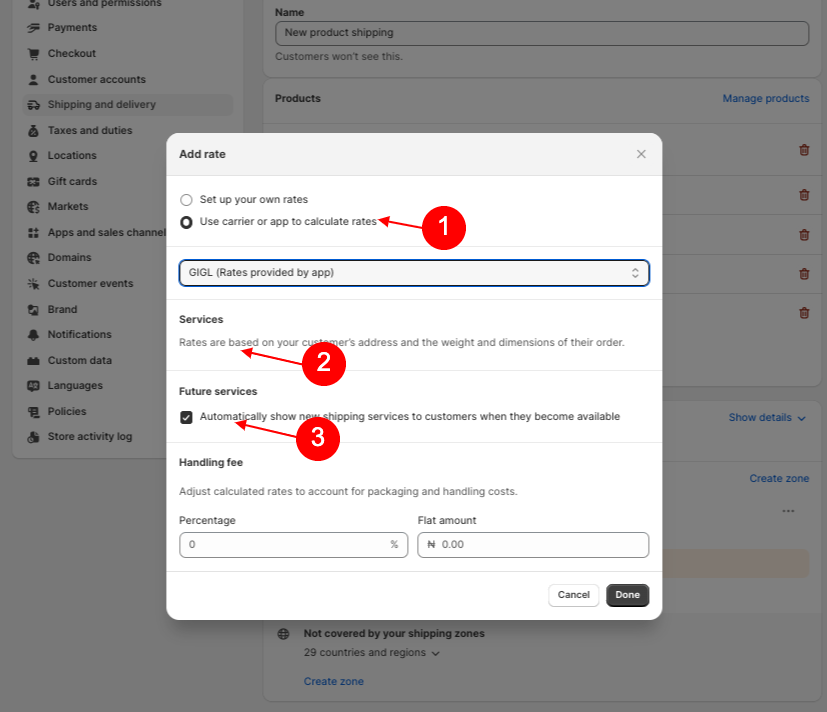This screenshot has width=827, height=712.
Task: Go to Customer accounts settings
Action: [x=96, y=79]
